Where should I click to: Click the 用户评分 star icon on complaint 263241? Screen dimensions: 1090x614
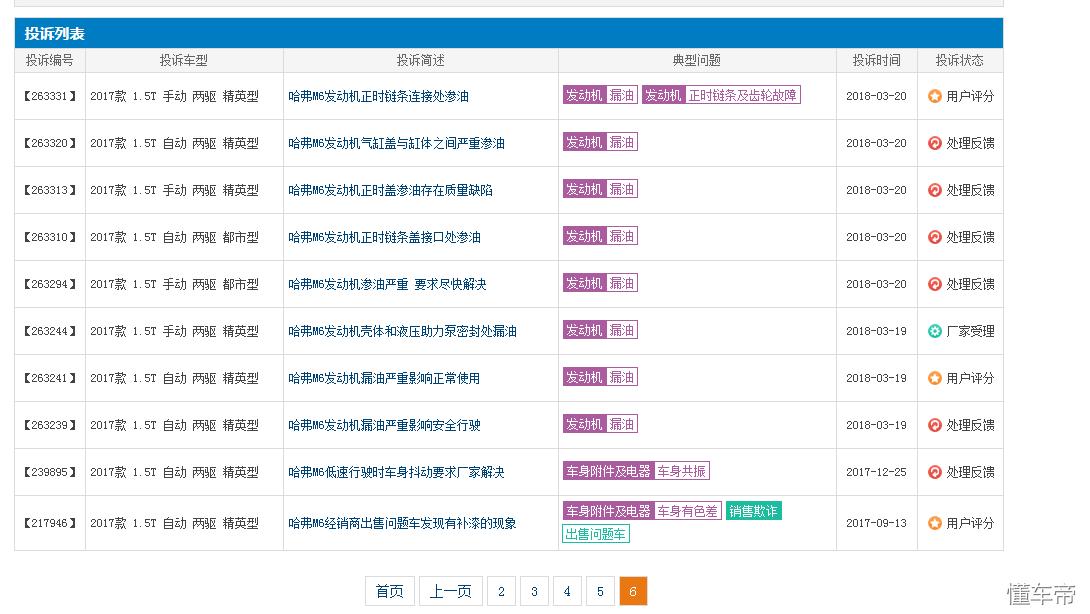tap(933, 377)
